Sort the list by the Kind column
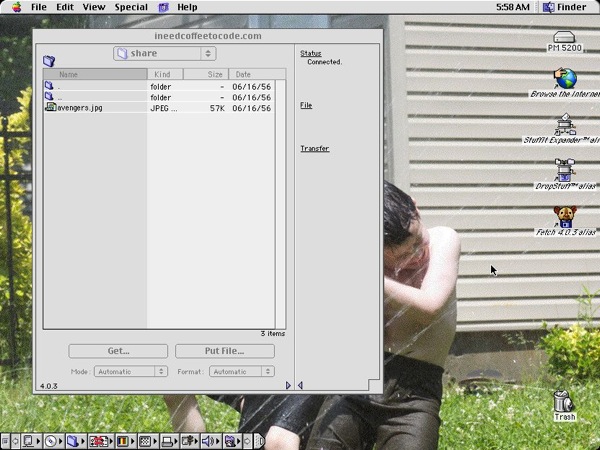The image size is (600, 450). pos(165,74)
